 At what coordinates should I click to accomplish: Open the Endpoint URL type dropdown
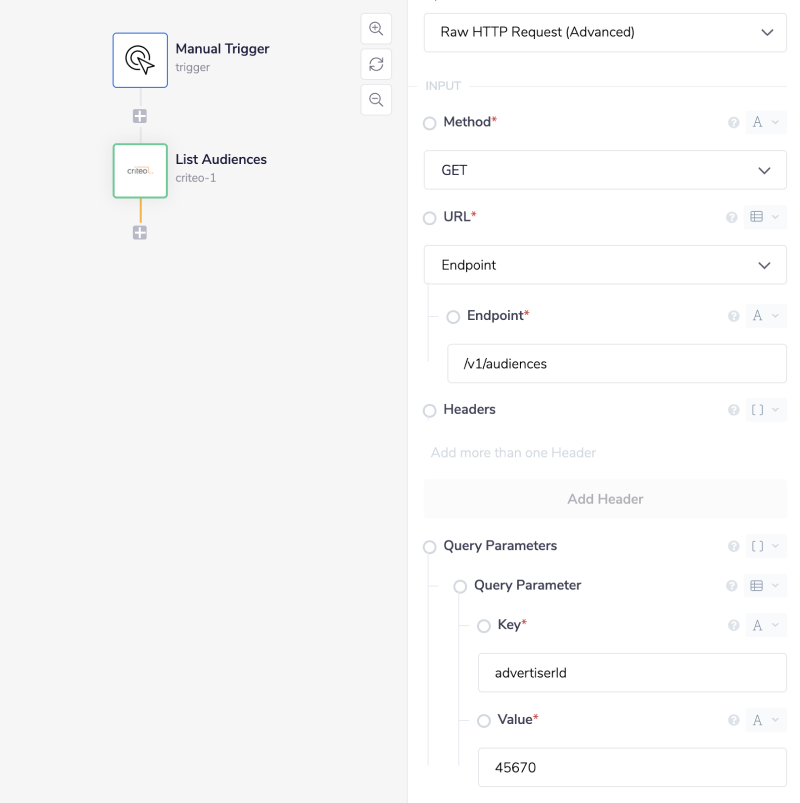click(x=605, y=264)
